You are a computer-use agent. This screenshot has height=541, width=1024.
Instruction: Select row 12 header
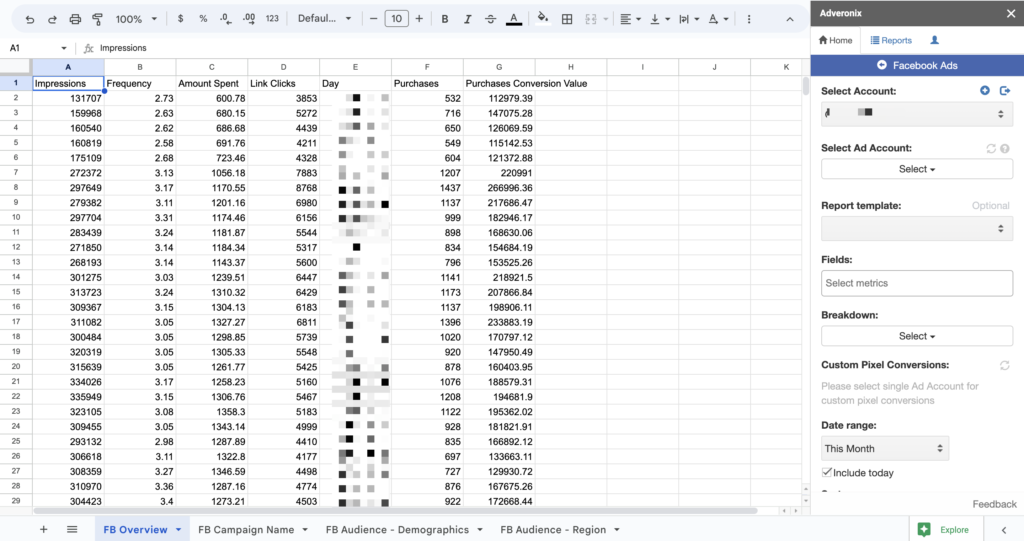[x=16, y=248]
